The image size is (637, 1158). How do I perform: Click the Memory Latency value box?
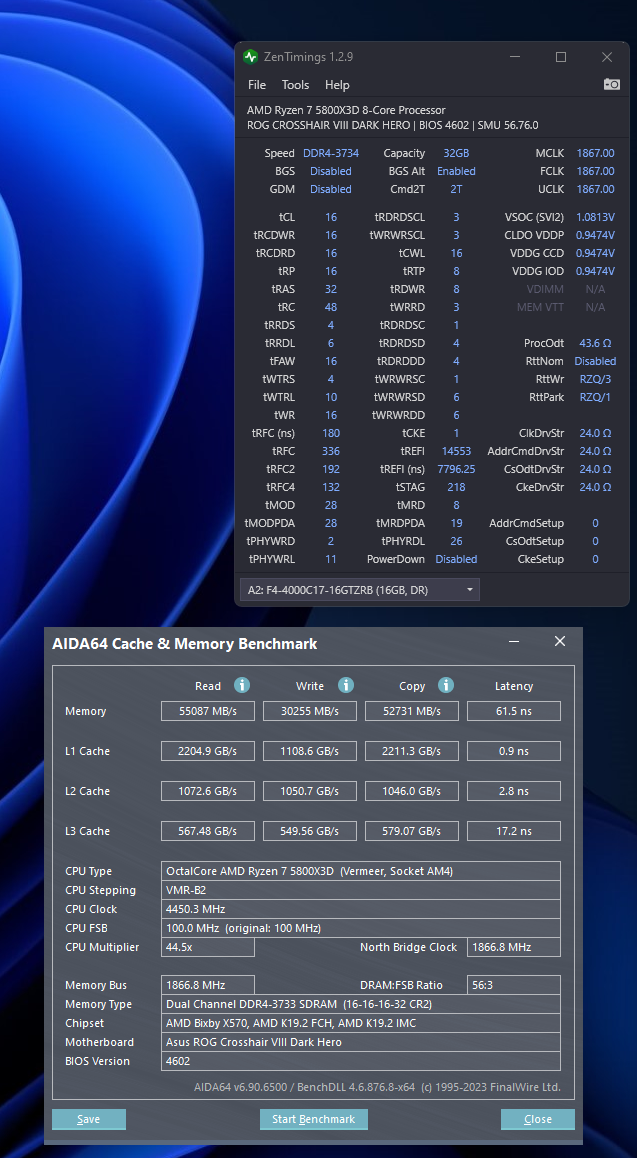pyautogui.click(x=513, y=711)
